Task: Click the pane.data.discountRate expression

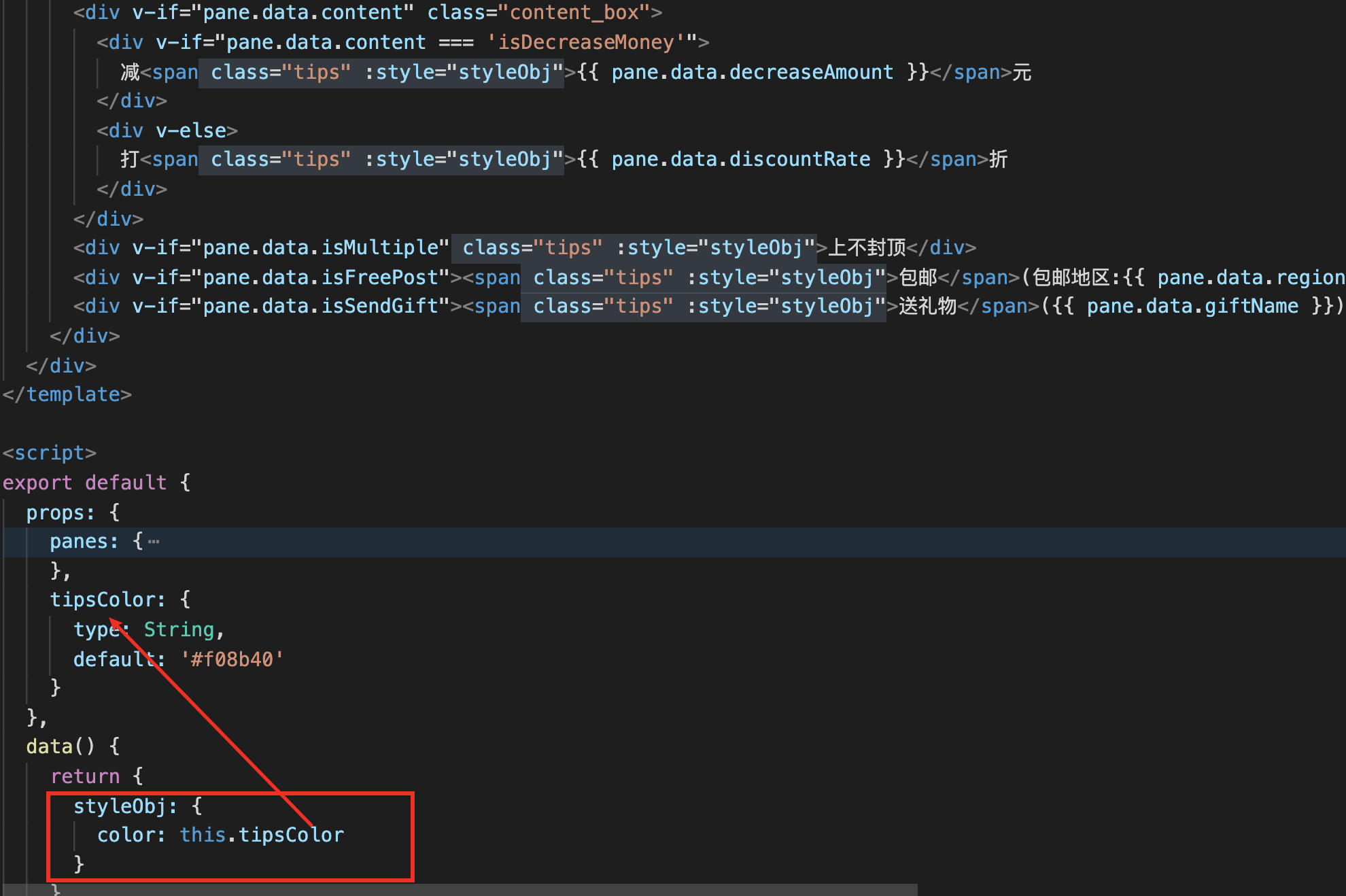Action: pyautogui.click(x=740, y=159)
